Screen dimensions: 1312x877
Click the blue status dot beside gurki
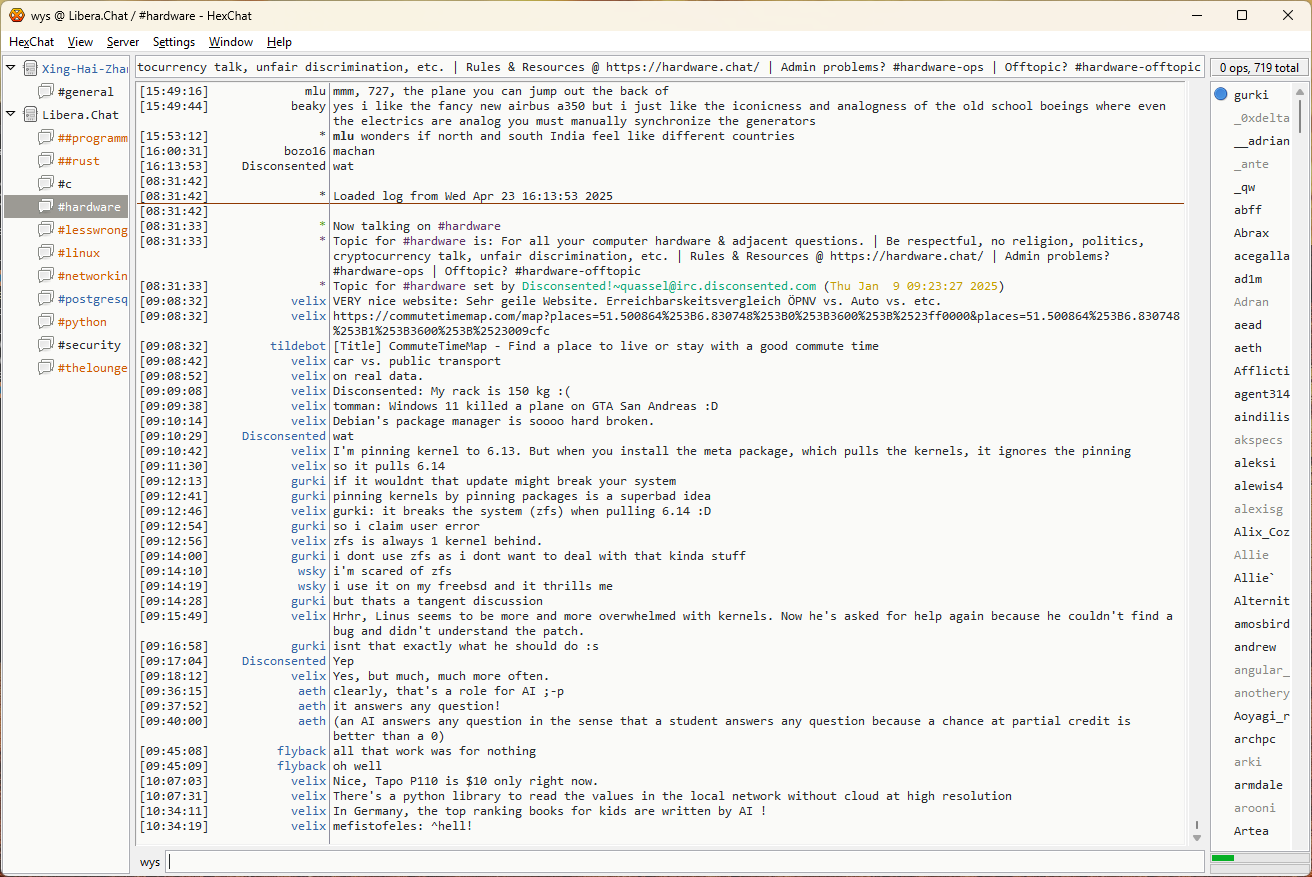pyautogui.click(x=1221, y=95)
